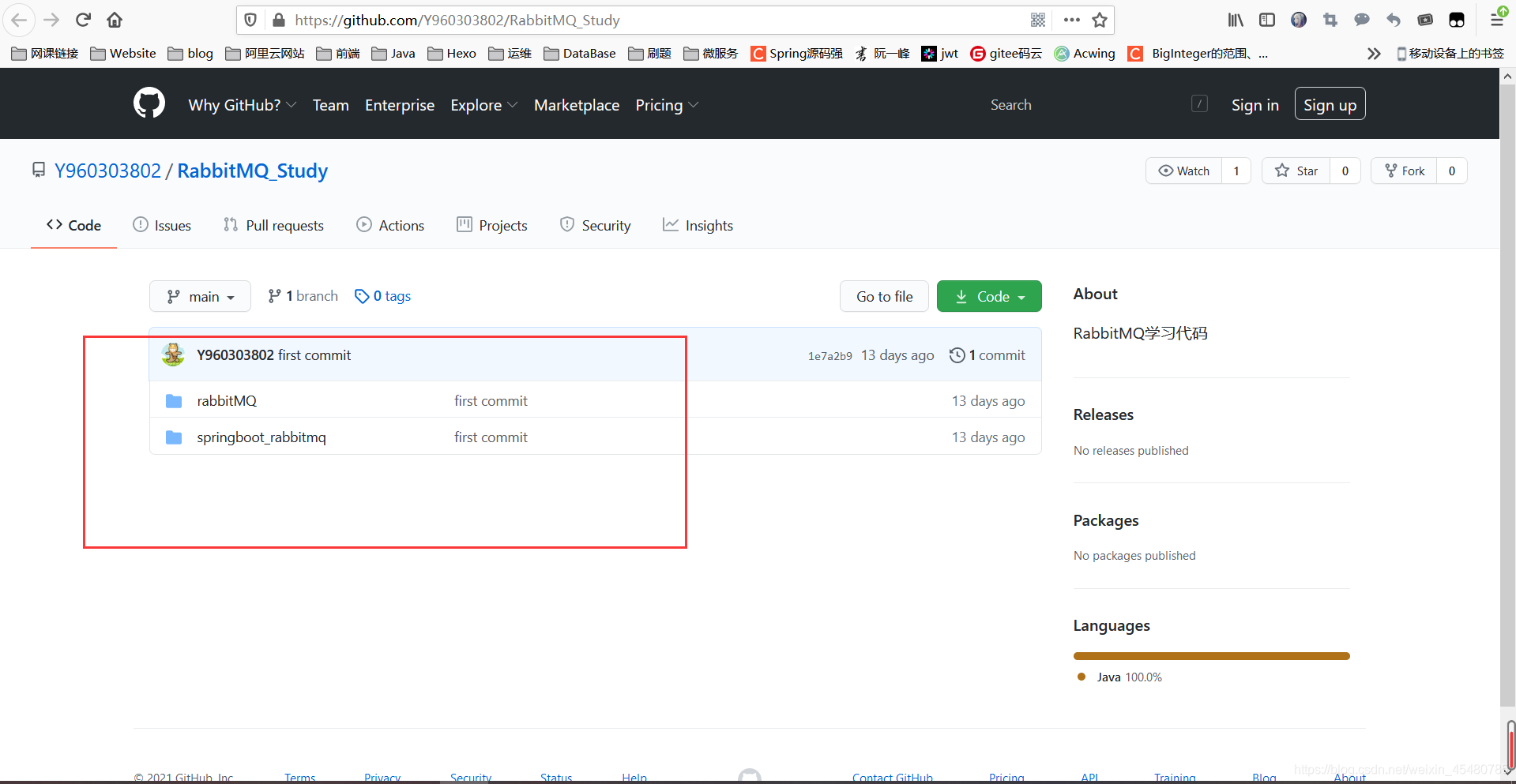Click the Java language bar
The height and width of the screenshot is (784, 1516).
click(1211, 656)
